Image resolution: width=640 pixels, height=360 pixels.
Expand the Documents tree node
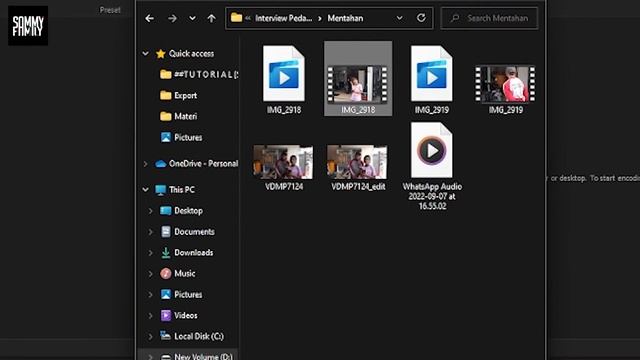tap(151, 232)
